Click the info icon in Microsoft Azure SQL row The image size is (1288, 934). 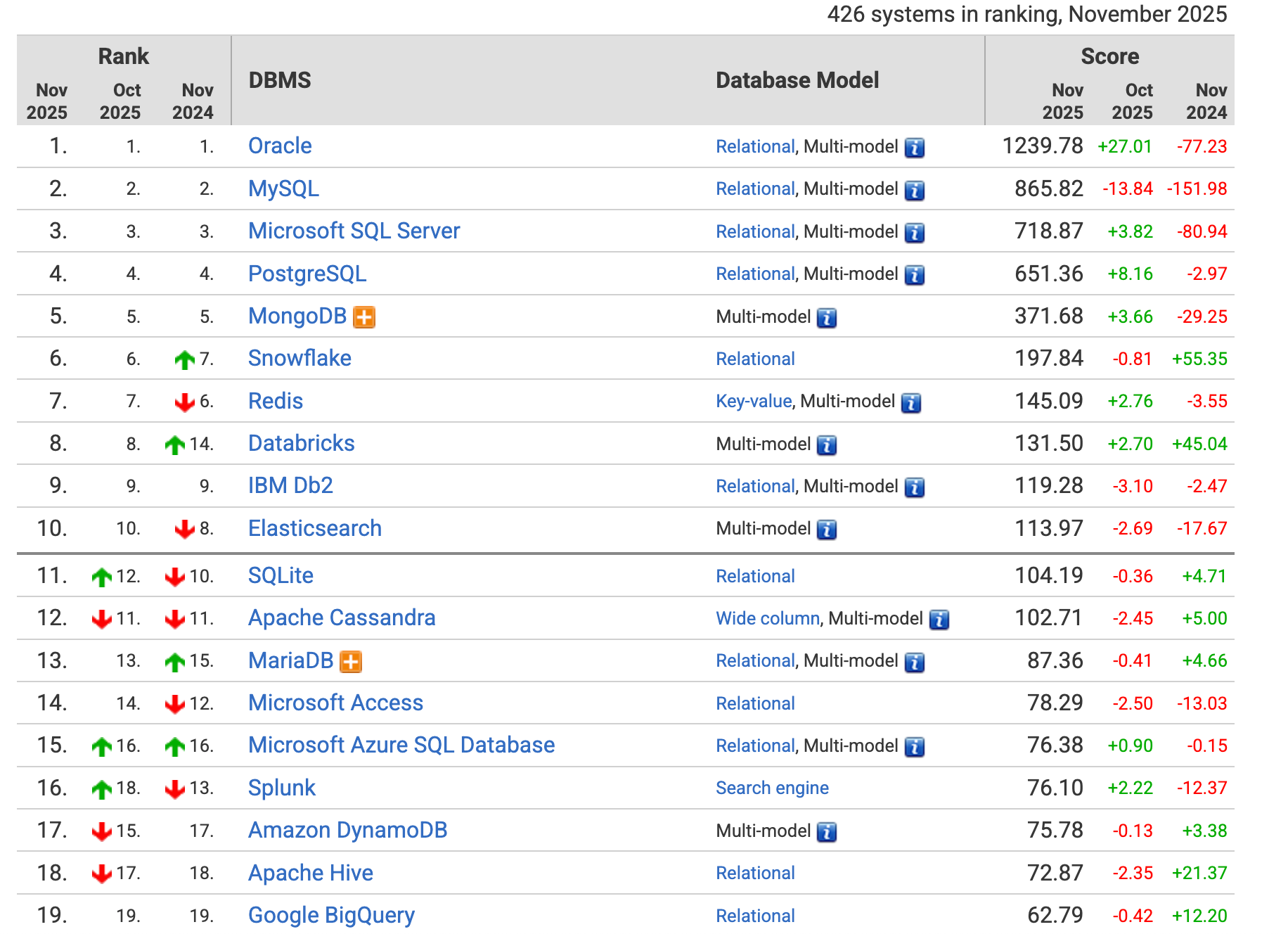point(914,747)
